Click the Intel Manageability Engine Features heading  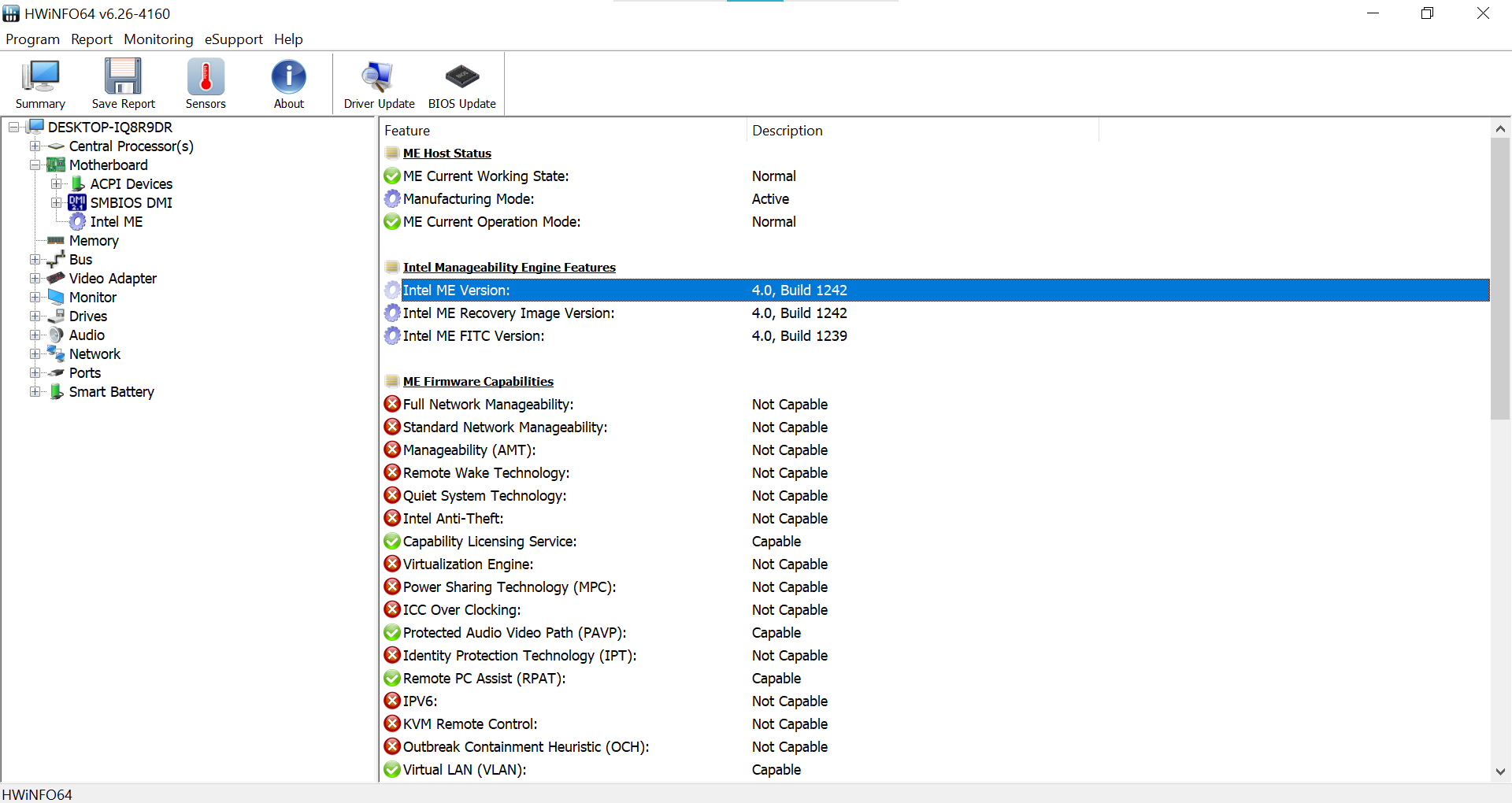click(509, 268)
